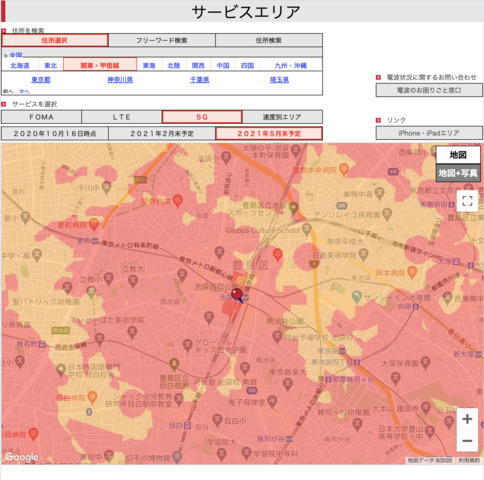This screenshot has height=480, width=484.
Task: Click the 目白 station icon
Action: 187,425
